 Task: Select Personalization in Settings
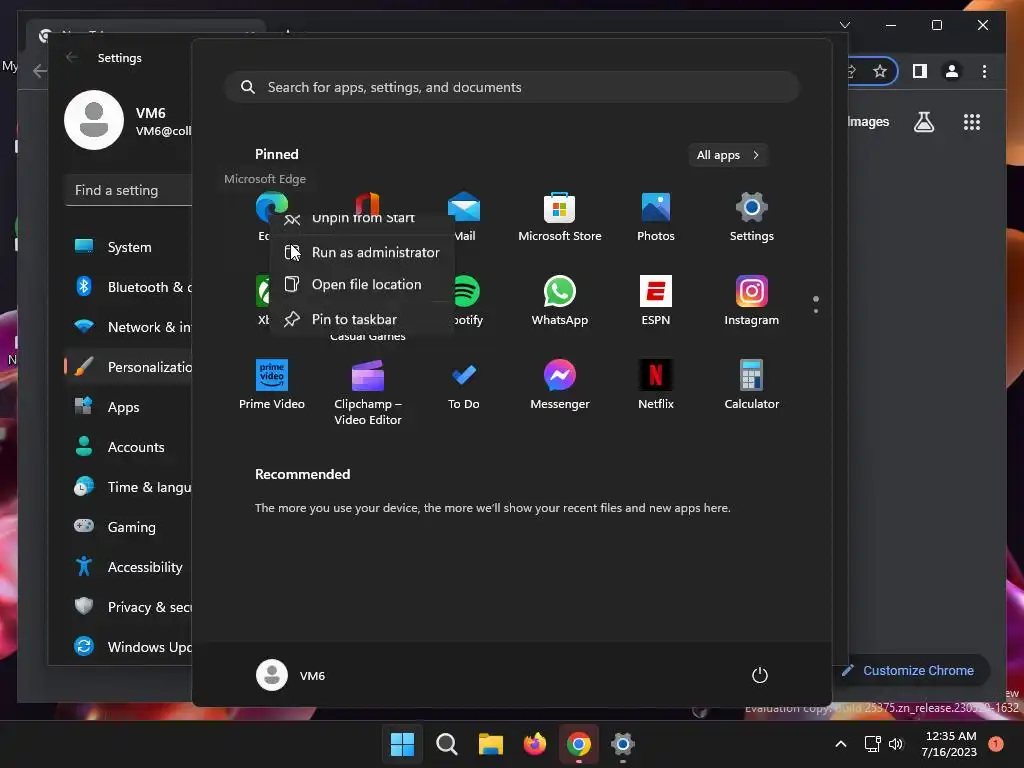(129, 367)
